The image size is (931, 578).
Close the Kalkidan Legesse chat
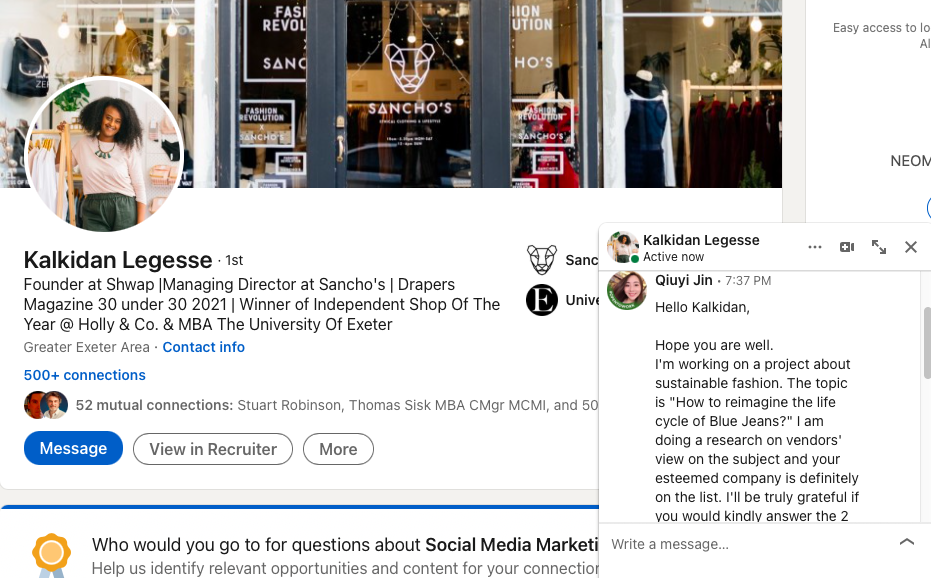coord(911,247)
